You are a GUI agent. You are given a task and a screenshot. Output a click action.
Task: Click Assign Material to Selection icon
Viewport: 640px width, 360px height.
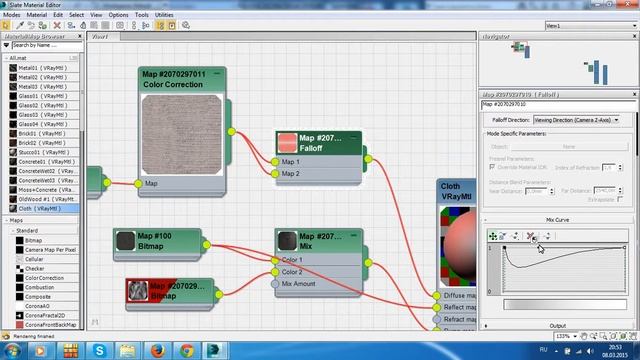coord(42,25)
